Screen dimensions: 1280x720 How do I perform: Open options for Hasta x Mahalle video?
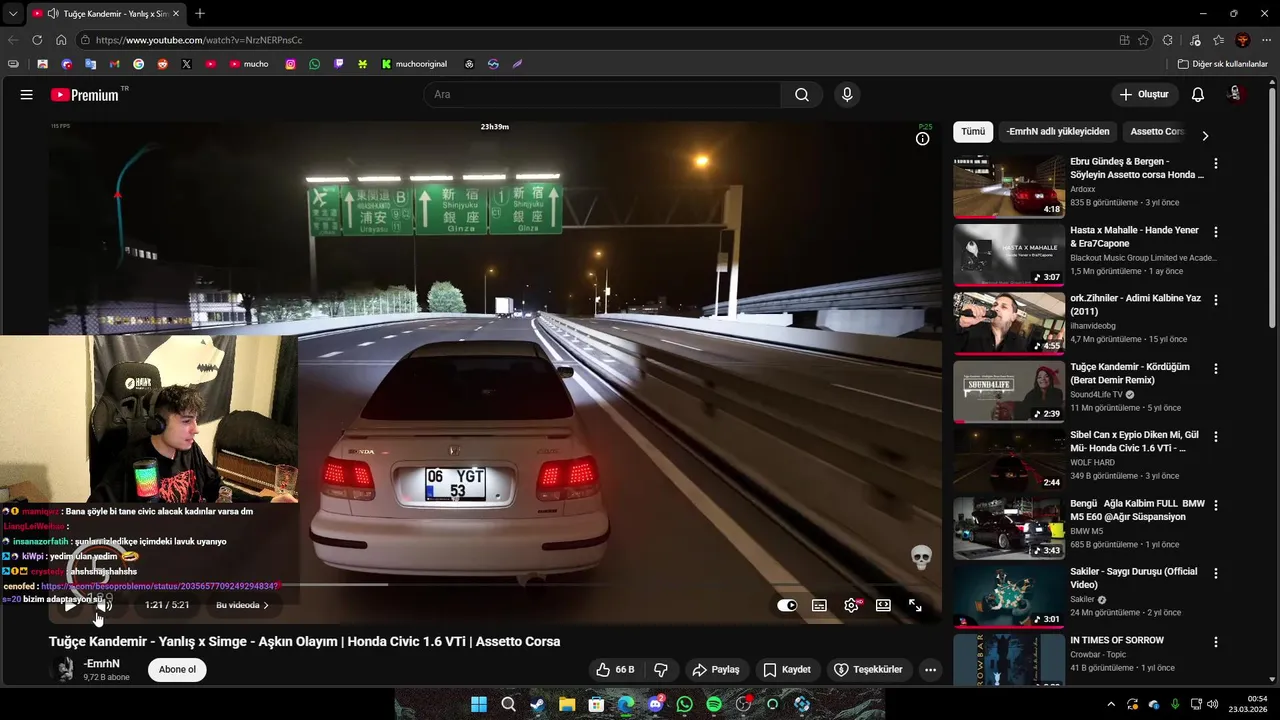pyautogui.click(x=1216, y=232)
